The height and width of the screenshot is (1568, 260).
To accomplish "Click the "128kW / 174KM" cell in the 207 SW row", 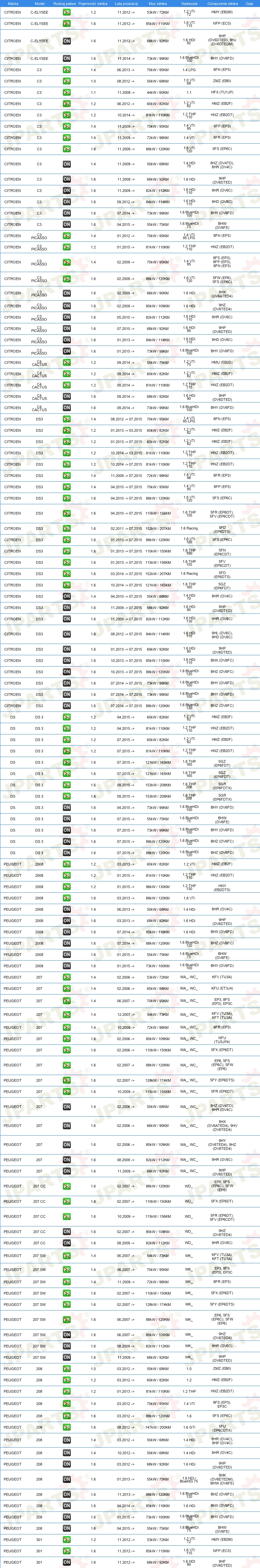I will click(158, 1305).
